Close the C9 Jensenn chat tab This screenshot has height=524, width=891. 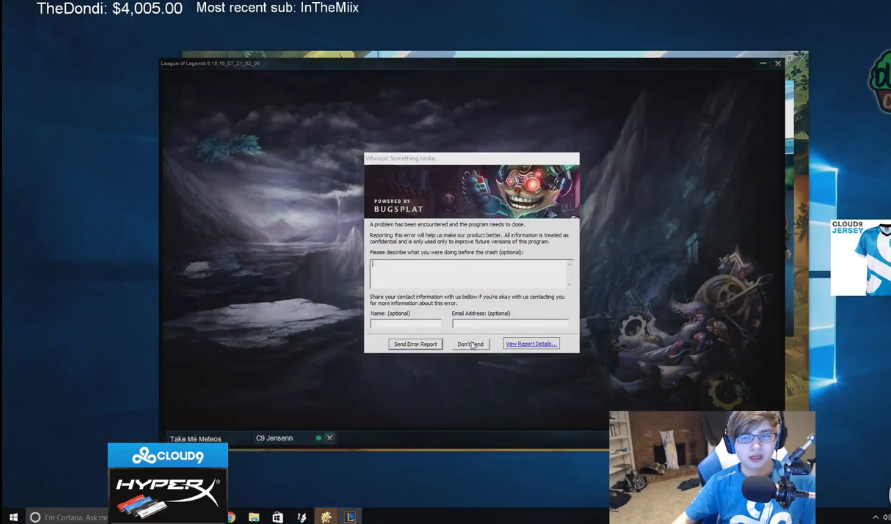tap(330, 438)
